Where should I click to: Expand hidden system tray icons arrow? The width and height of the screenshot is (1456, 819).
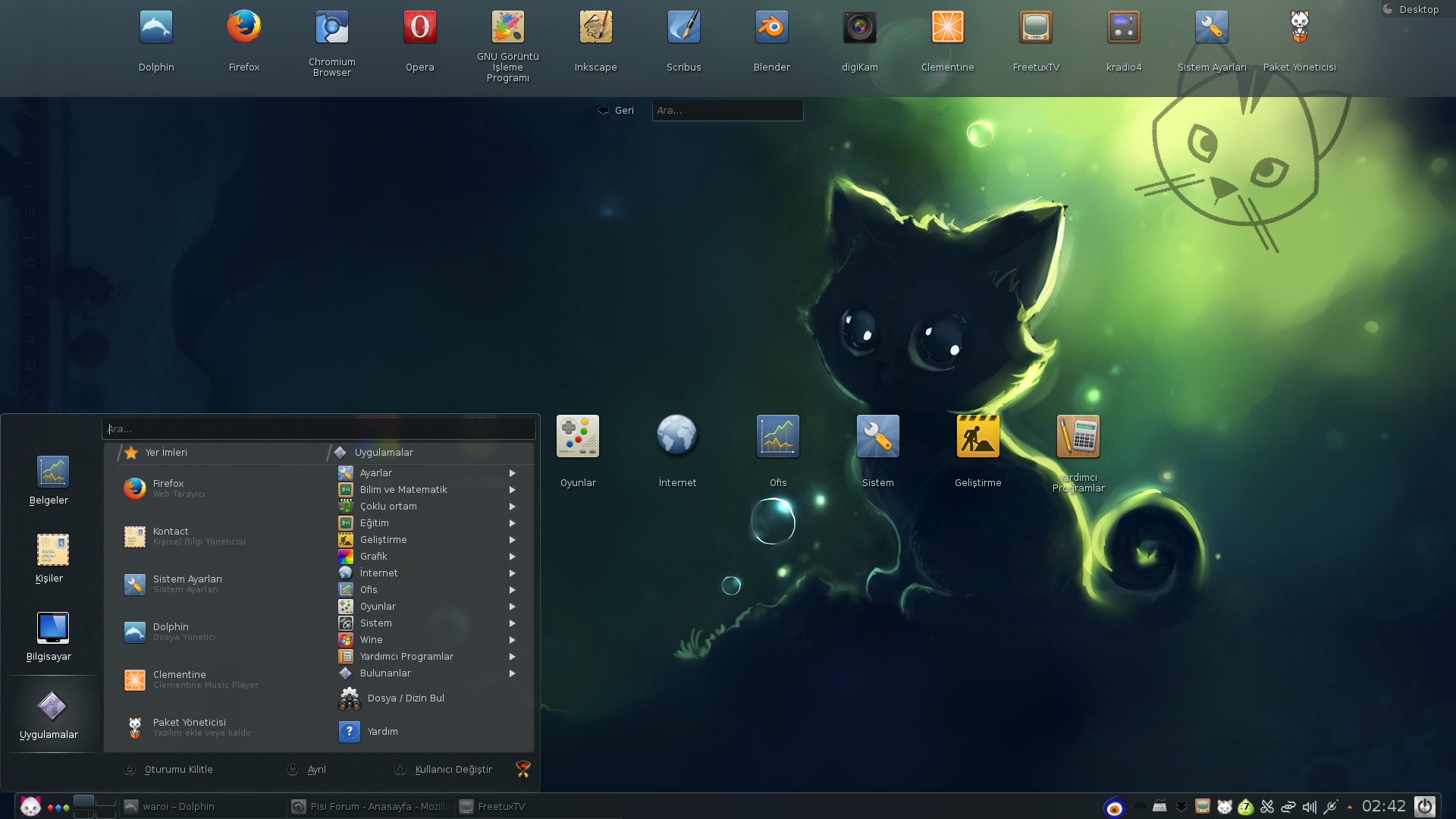click(x=1351, y=807)
